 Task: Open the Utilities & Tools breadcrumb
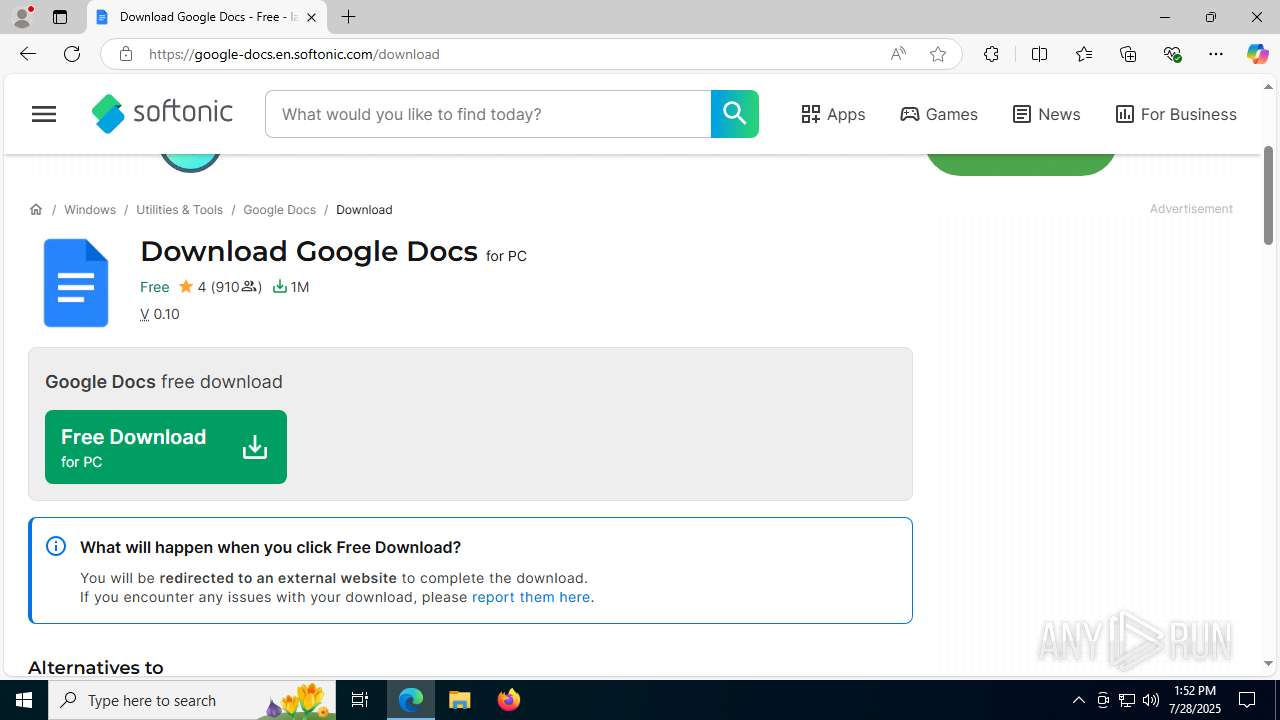(179, 210)
